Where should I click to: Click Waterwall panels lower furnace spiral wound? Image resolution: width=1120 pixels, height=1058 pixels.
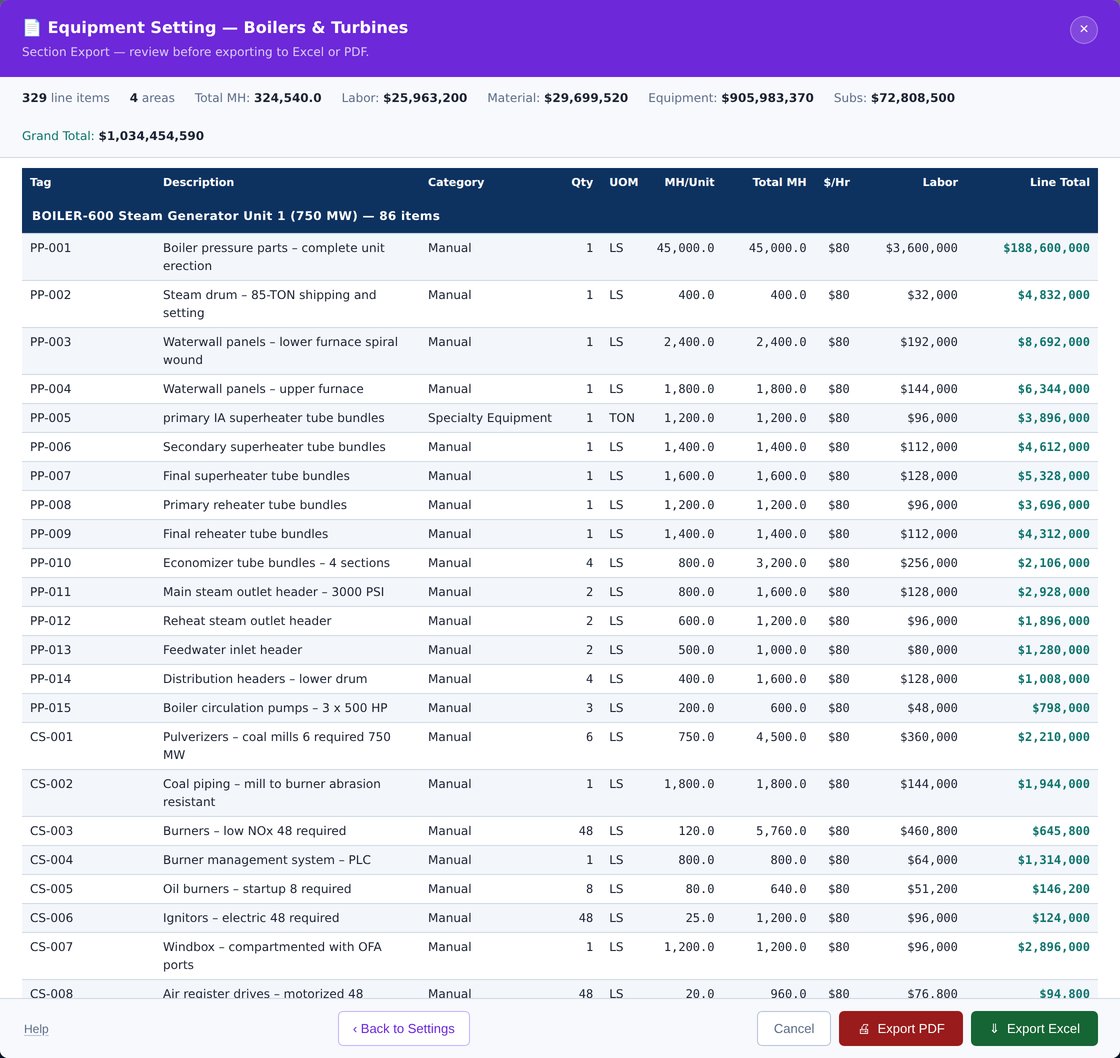click(280, 351)
